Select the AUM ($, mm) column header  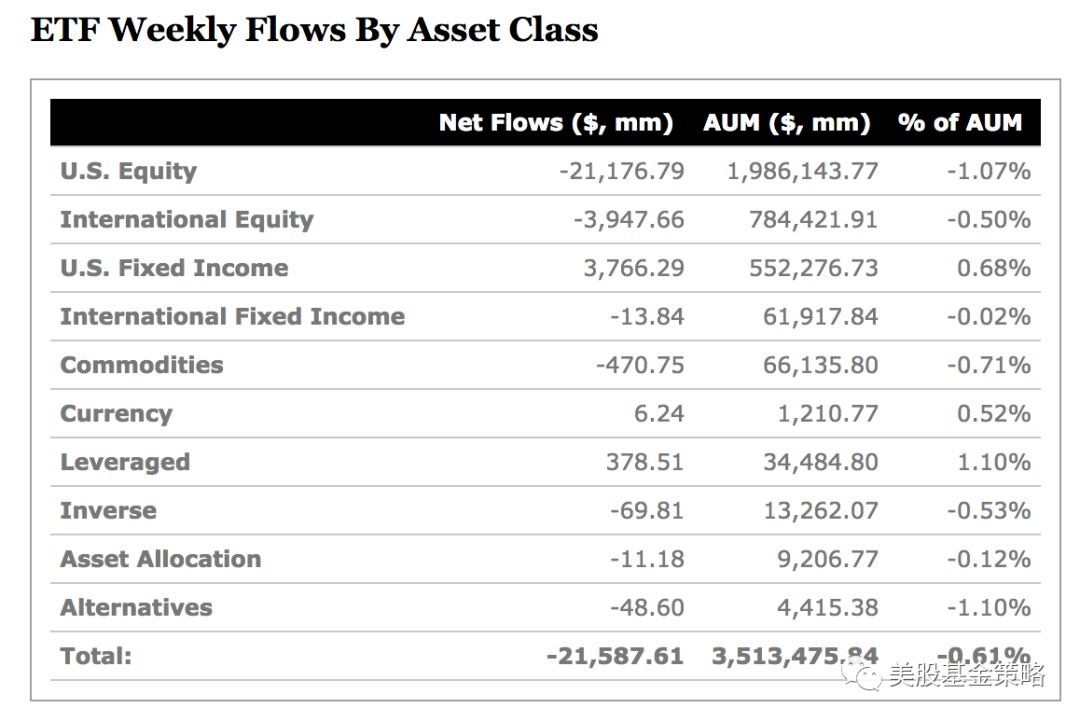coord(786,123)
